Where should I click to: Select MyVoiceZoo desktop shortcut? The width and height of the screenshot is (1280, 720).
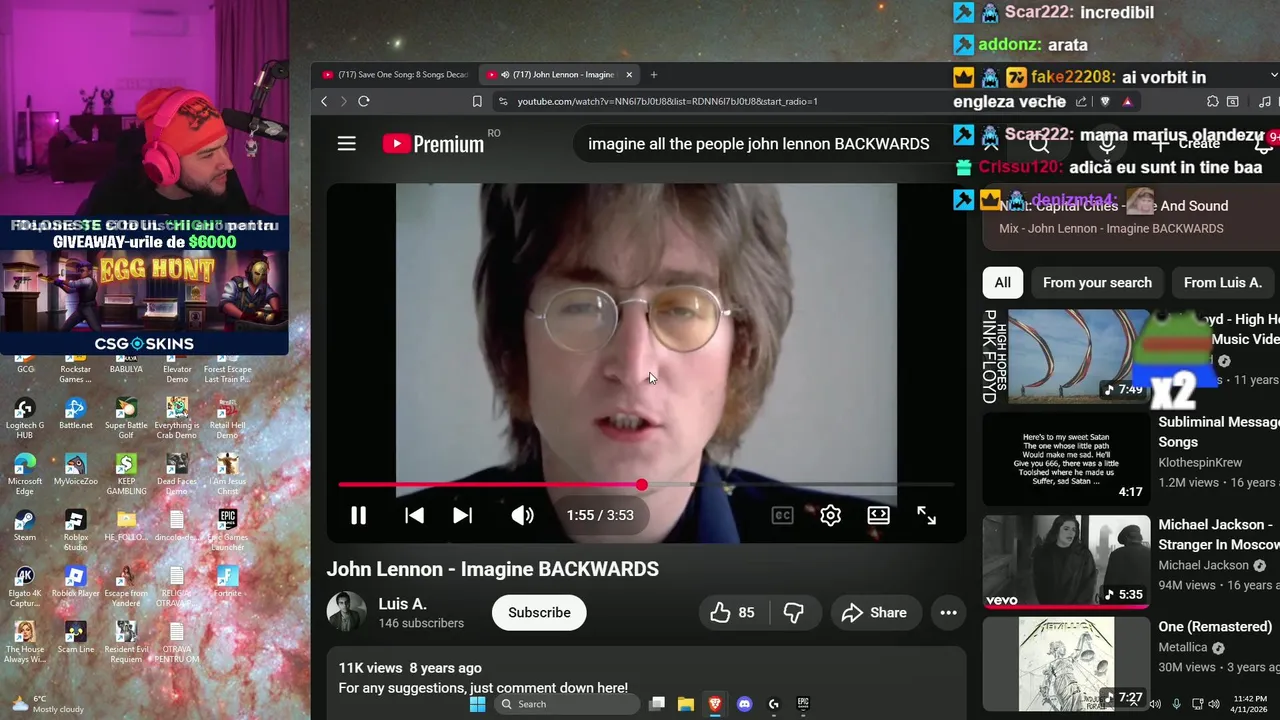click(75, 470)
